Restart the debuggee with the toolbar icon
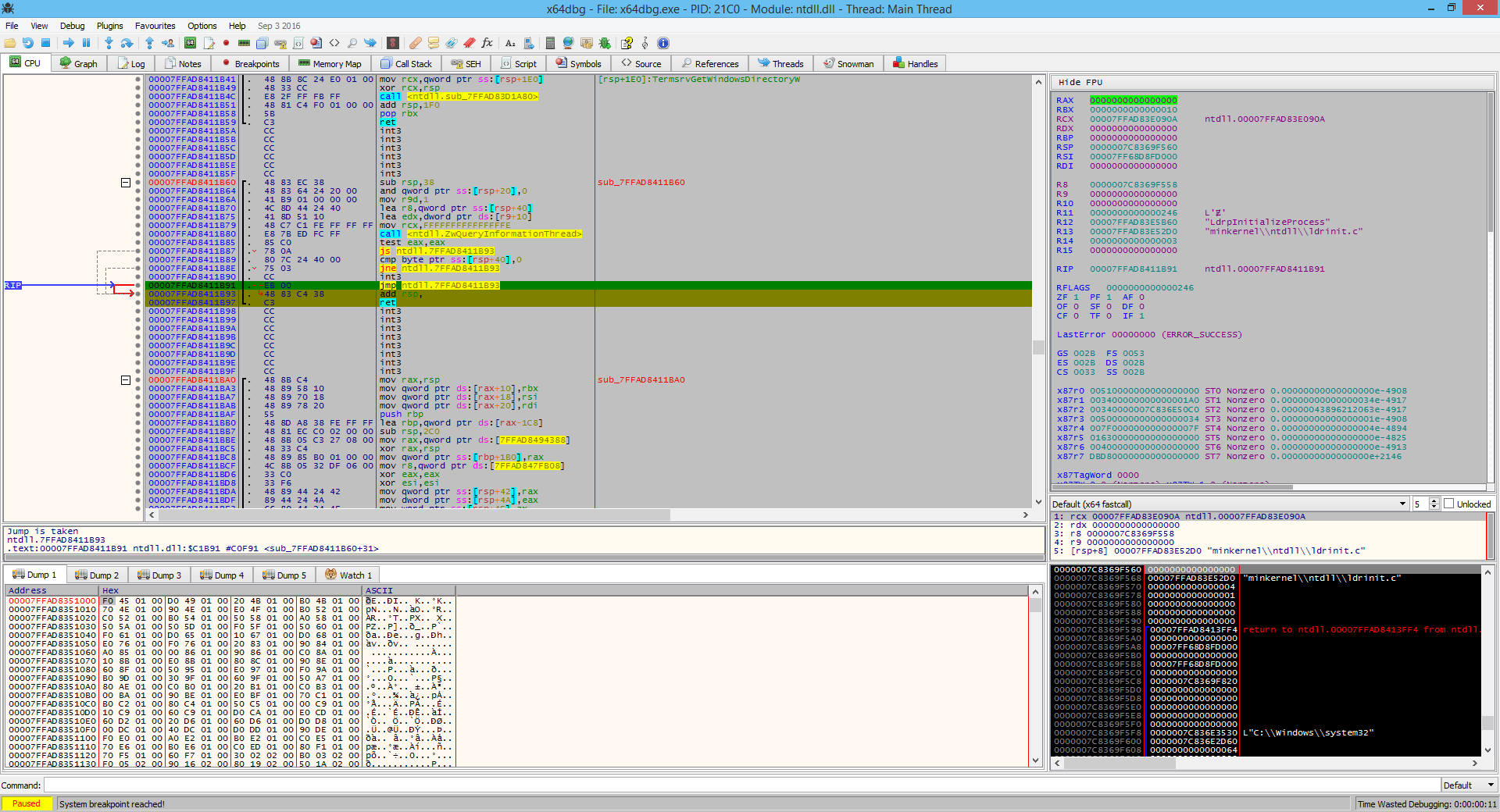This screenshot has width=1500, height=812. [28, 43]
